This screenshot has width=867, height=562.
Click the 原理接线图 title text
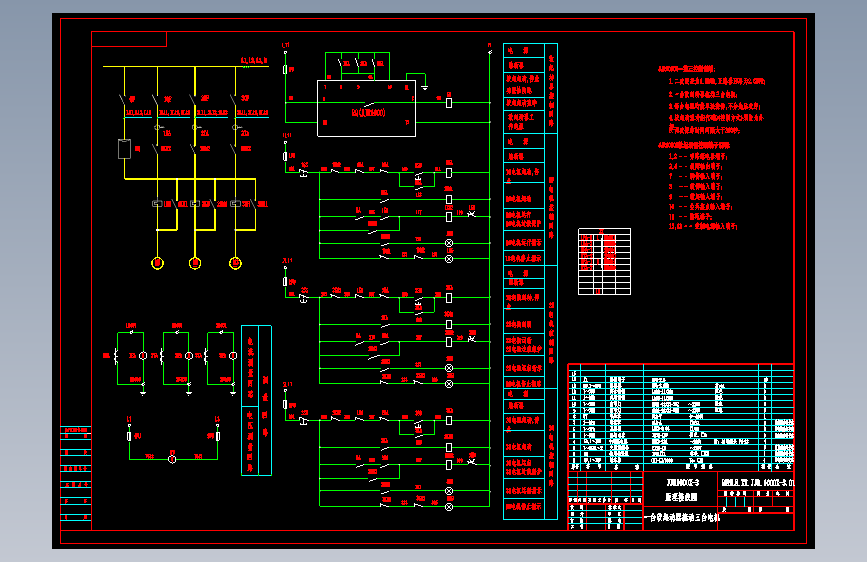click(x=681, y=497)
